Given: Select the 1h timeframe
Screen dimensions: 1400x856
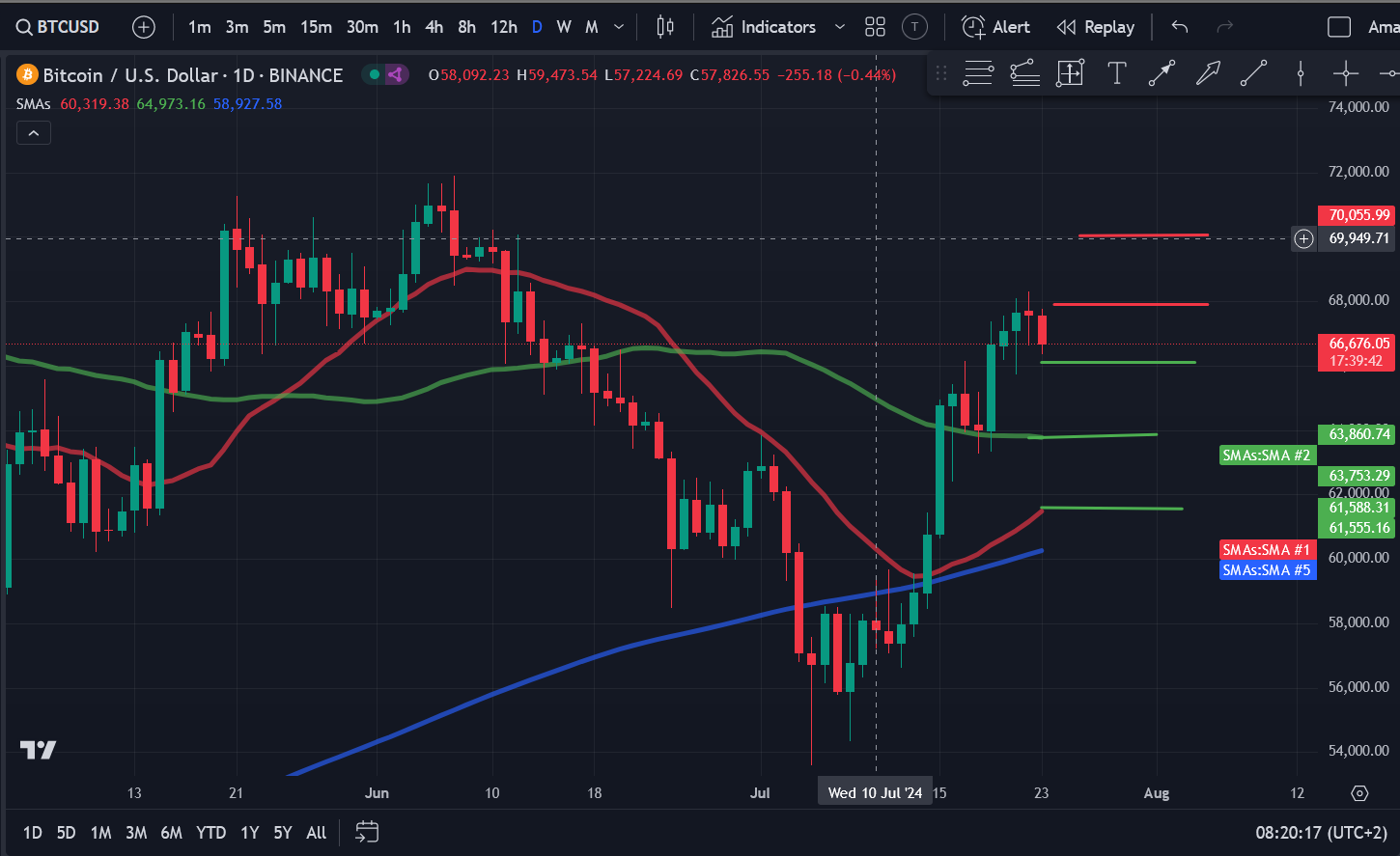Looking at the screenshot, I should pyautogui.click(x=402, y=27).
